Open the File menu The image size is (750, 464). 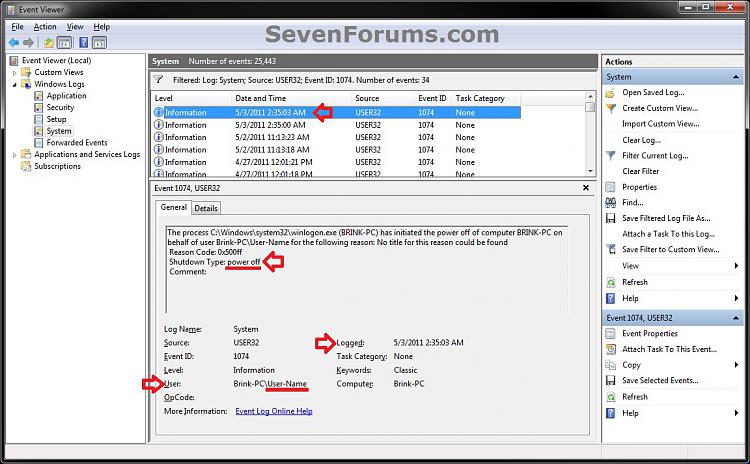(17, 27)
